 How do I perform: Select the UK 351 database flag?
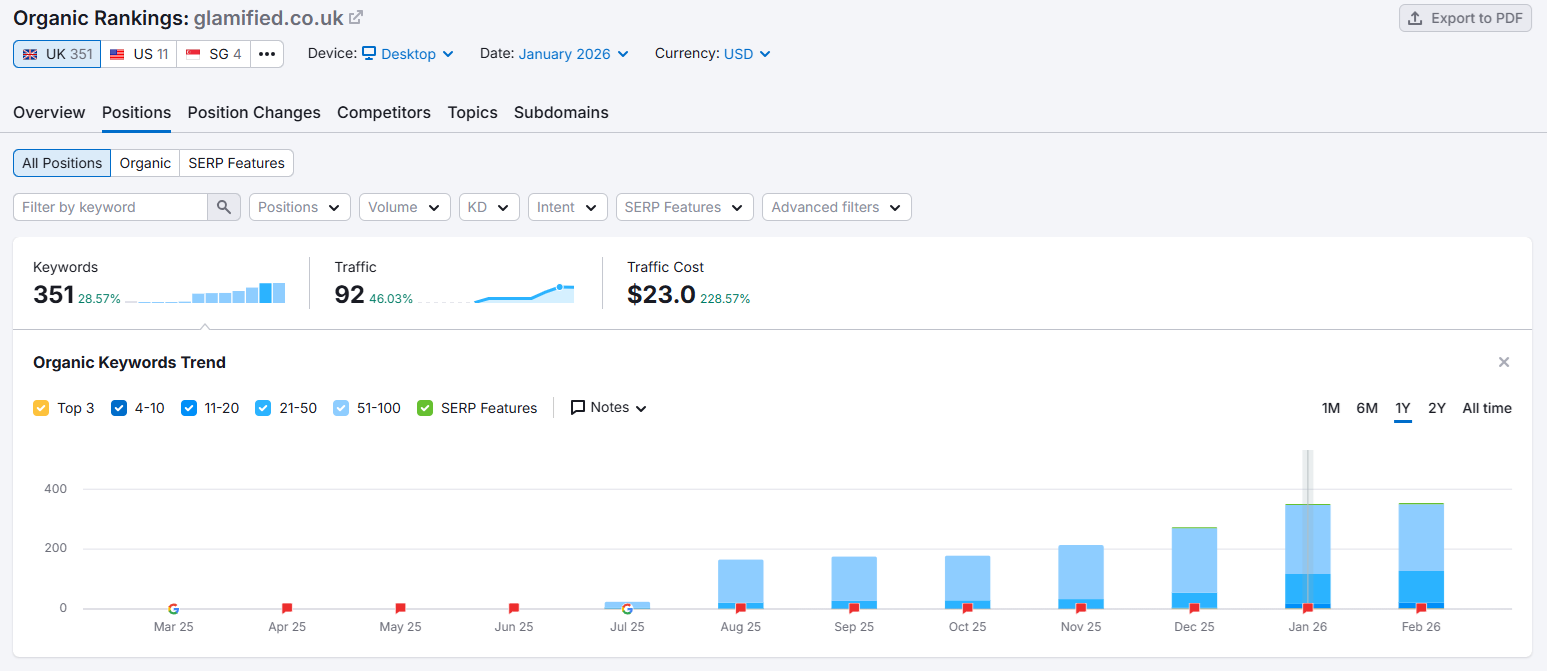(57, 54)
